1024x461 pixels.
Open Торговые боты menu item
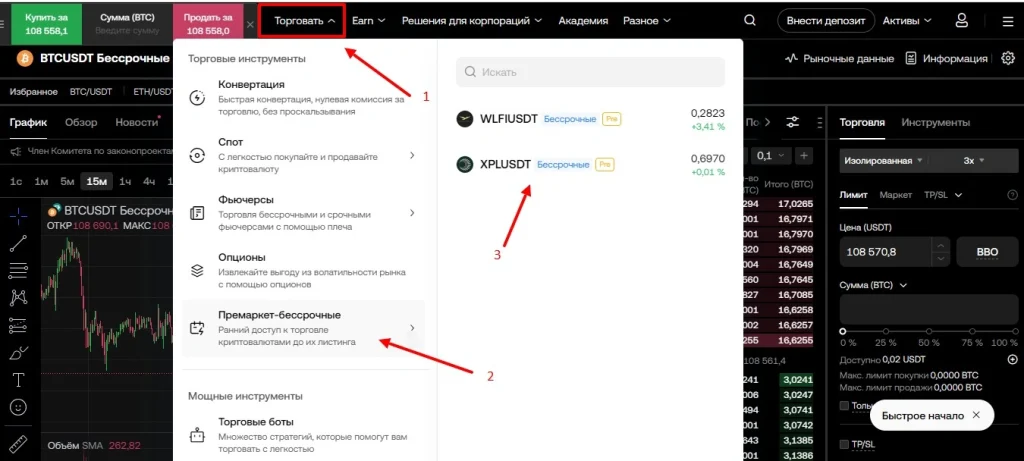303,435
